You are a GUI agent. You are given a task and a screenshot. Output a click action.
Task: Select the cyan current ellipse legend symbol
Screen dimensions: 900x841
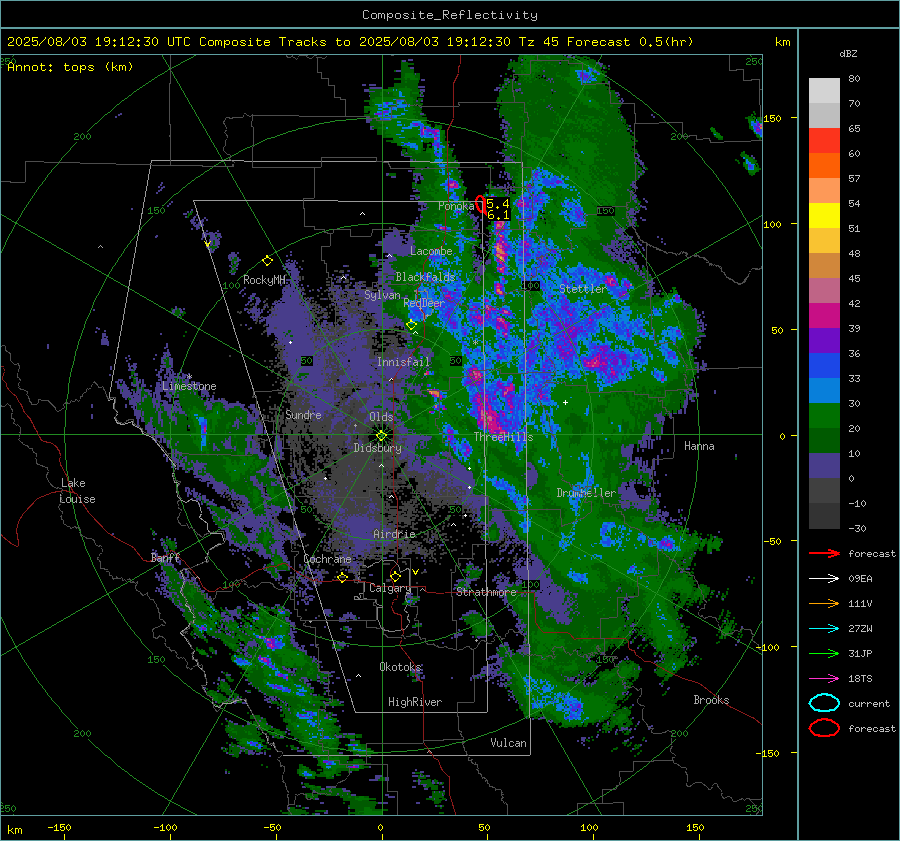coord(824,703)
